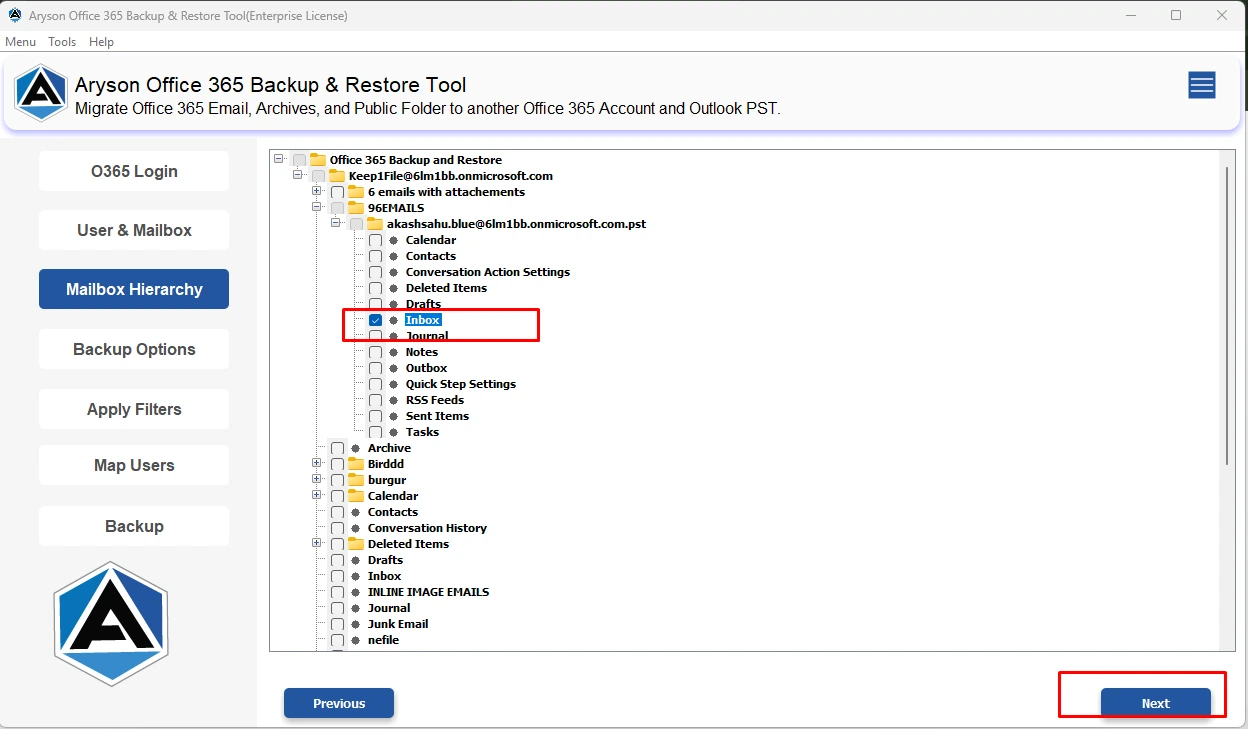Image resolution: width=1248 pixels, height=729 pixels.
Task: Click the Keep1File account folder icon
Action: (x=337, y=176)
